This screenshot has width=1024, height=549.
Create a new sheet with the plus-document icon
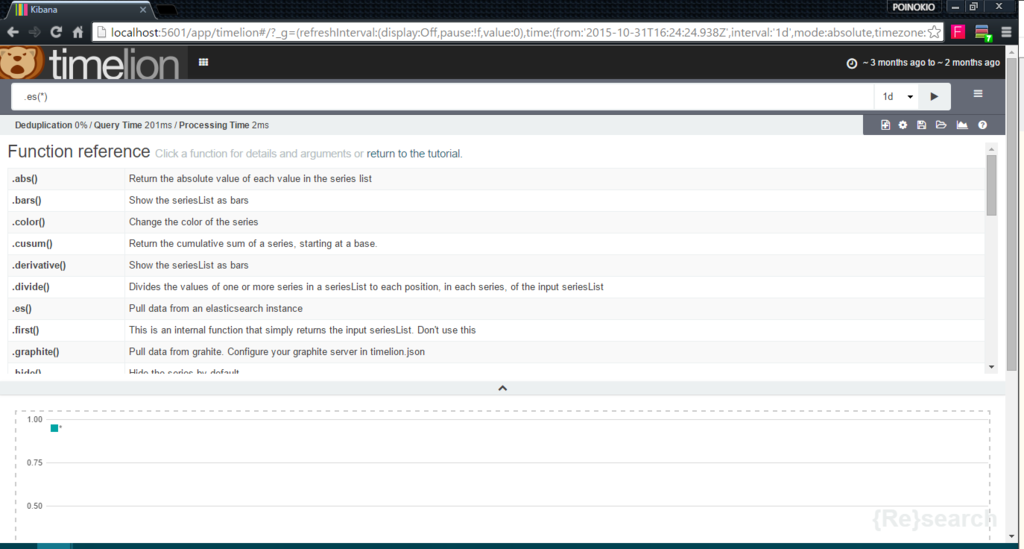885,125
